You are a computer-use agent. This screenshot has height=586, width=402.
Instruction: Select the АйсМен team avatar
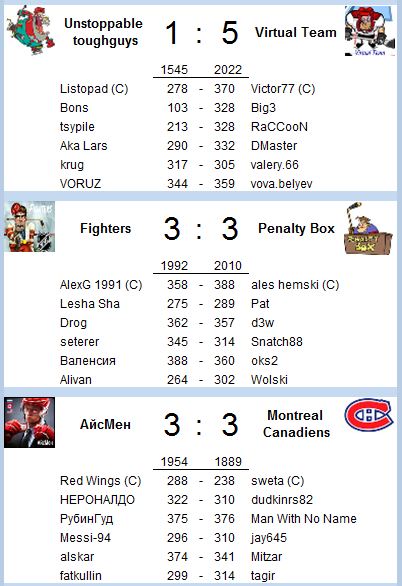tap(30, 422)
